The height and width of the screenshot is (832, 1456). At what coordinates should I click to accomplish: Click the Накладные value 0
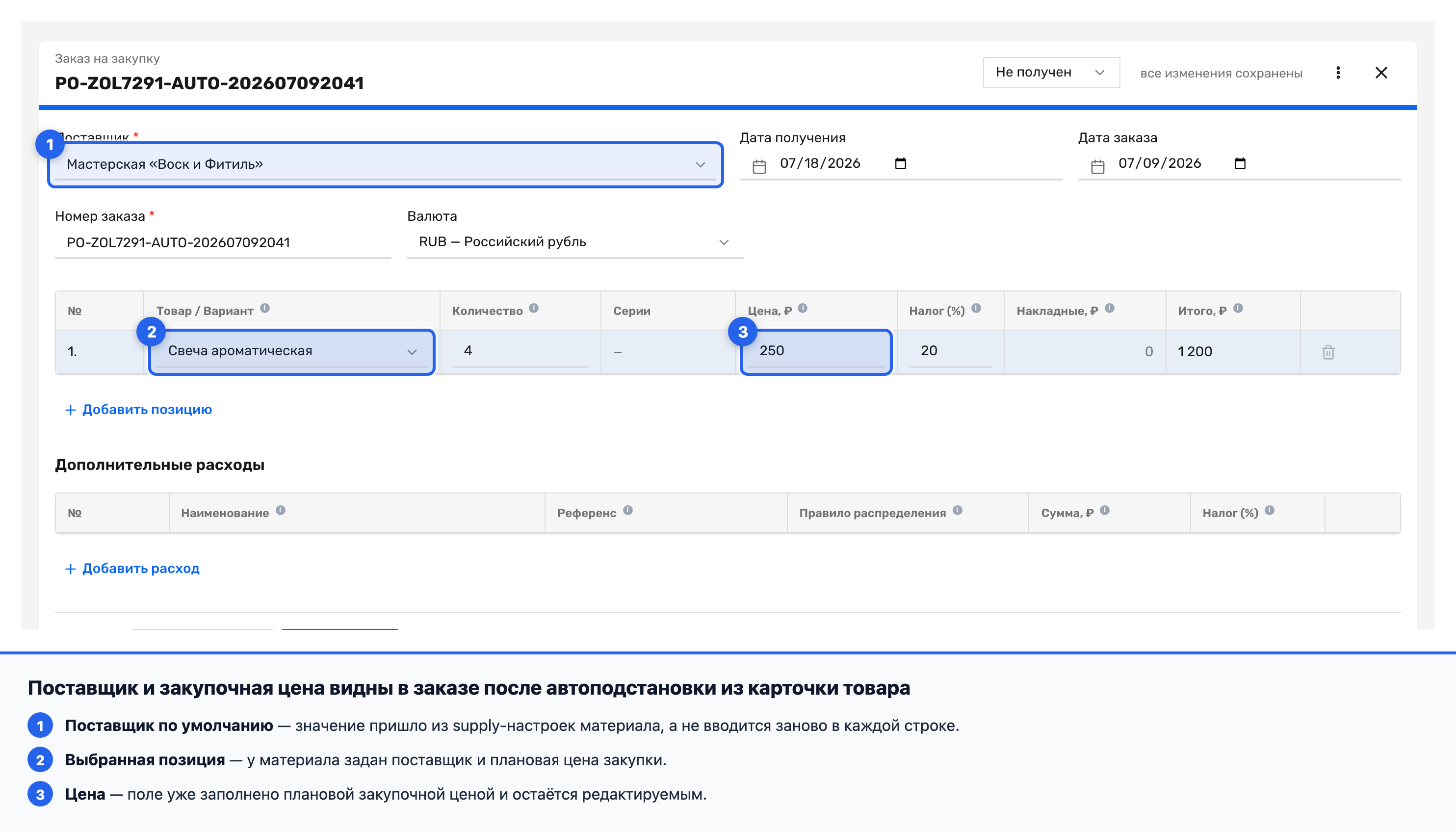tap(1148, 351)
